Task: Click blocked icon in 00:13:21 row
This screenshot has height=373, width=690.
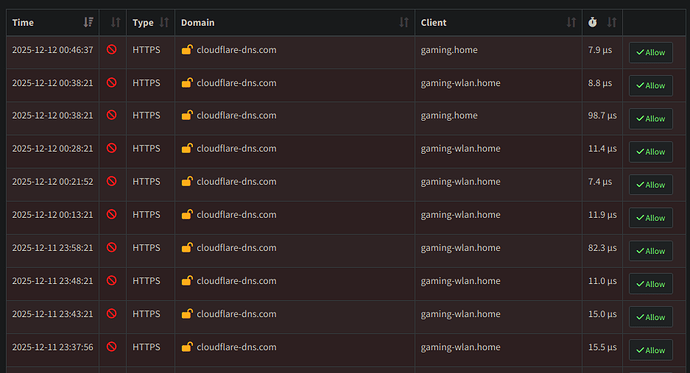Action: point(112,214)
